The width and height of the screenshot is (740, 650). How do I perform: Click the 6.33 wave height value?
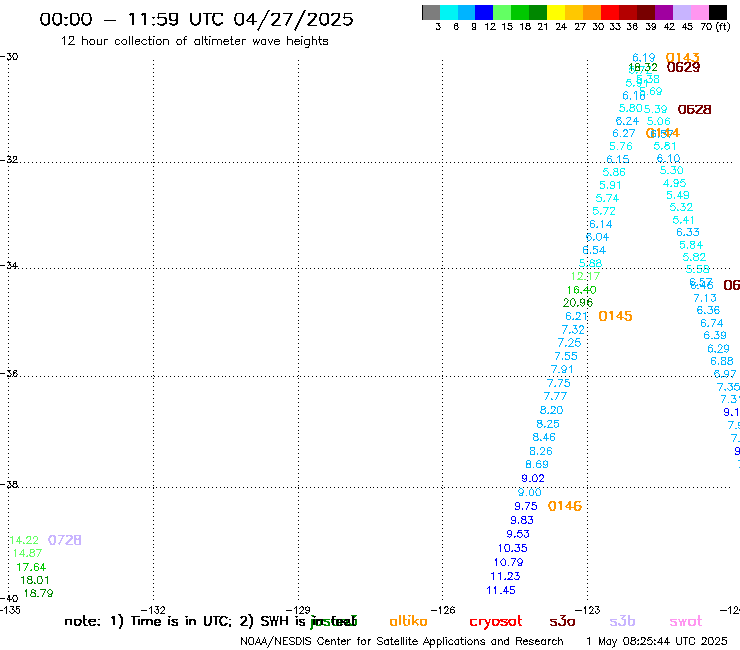point(688,232)
